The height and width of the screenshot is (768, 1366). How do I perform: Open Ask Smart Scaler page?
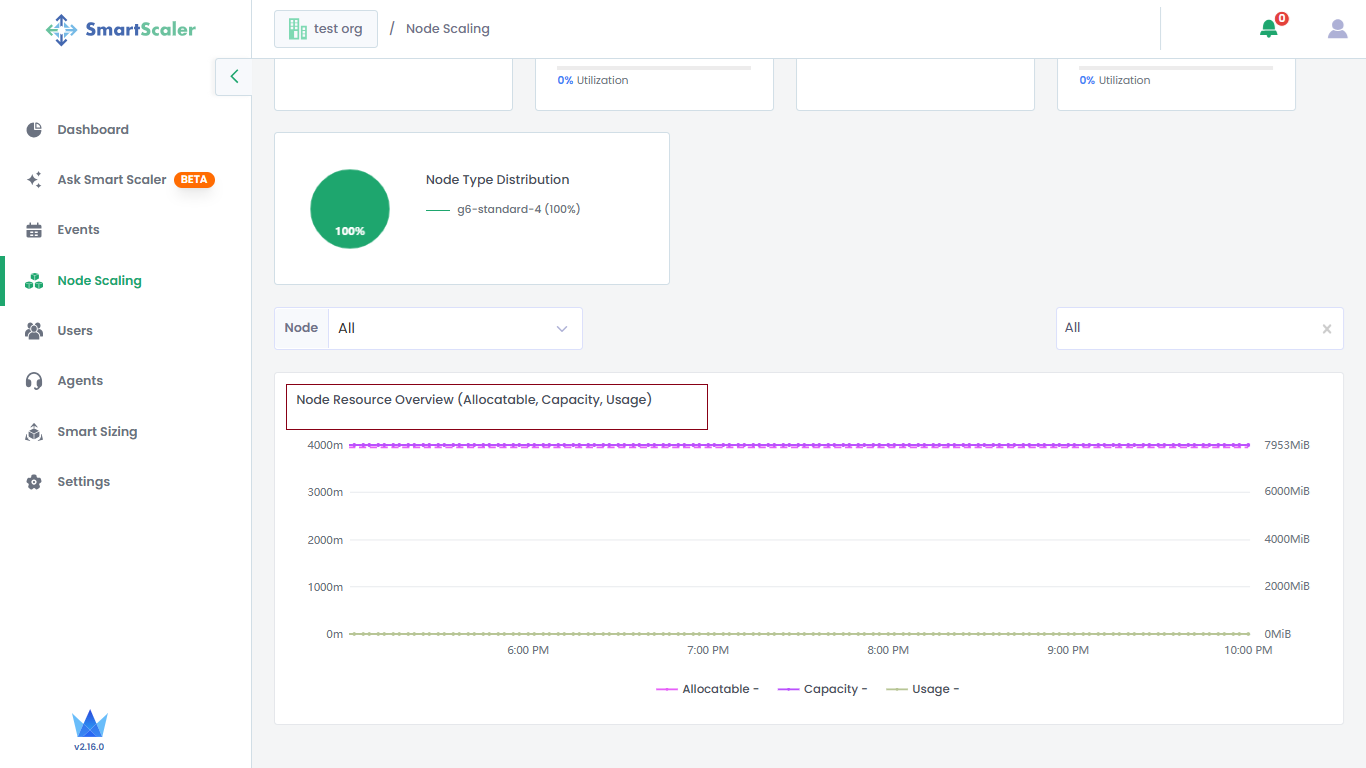(112, 180)
